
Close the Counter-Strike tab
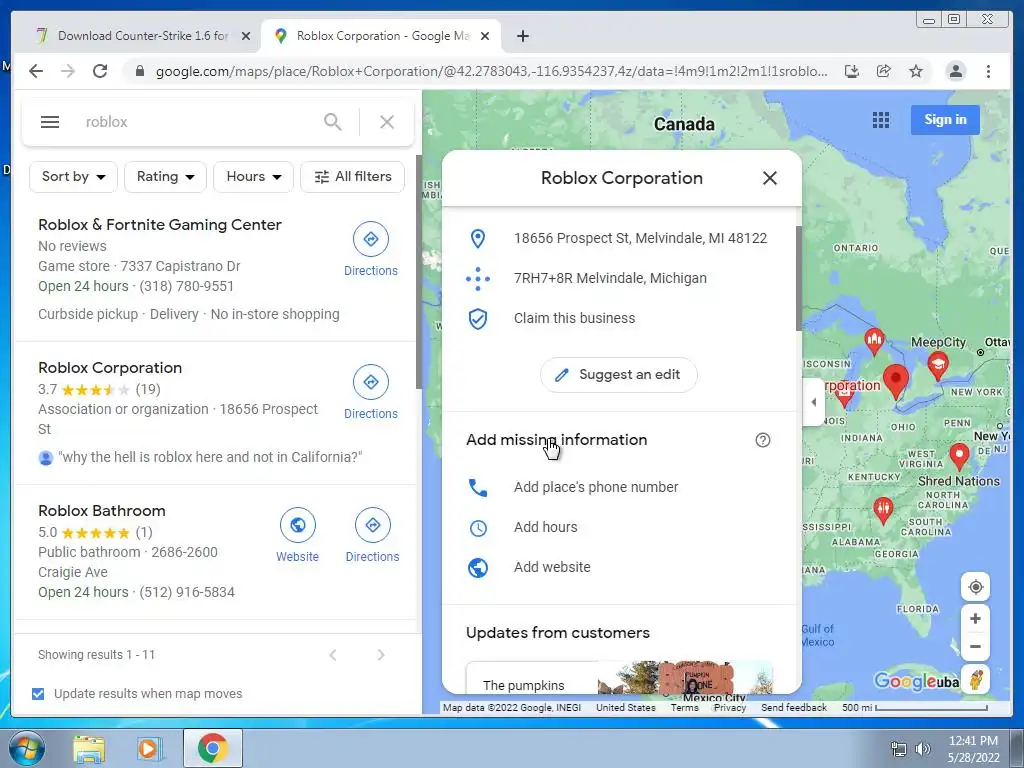click(246, 36)
